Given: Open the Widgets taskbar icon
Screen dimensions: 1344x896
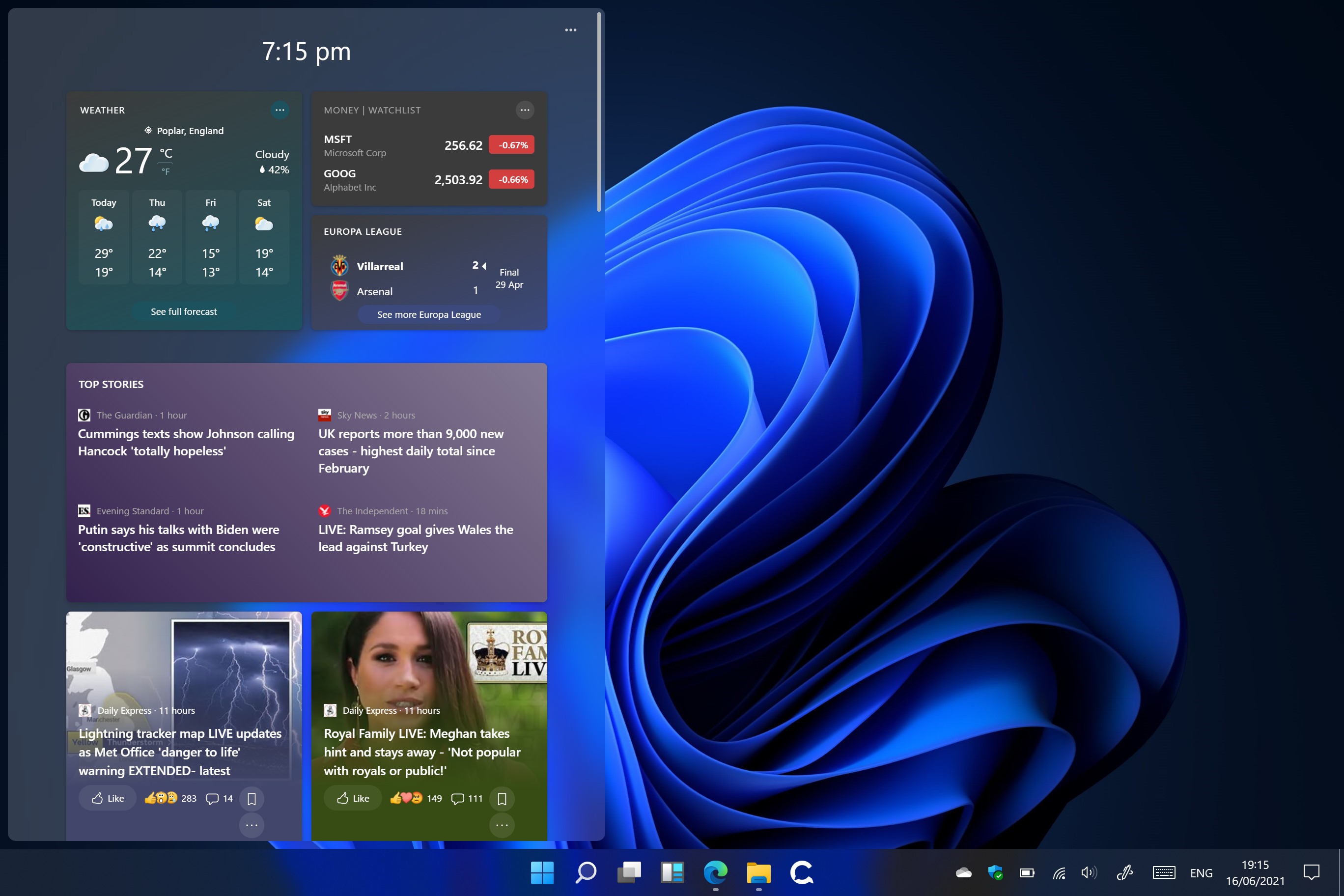Looking at the screenshot, I should pos(672,872).
